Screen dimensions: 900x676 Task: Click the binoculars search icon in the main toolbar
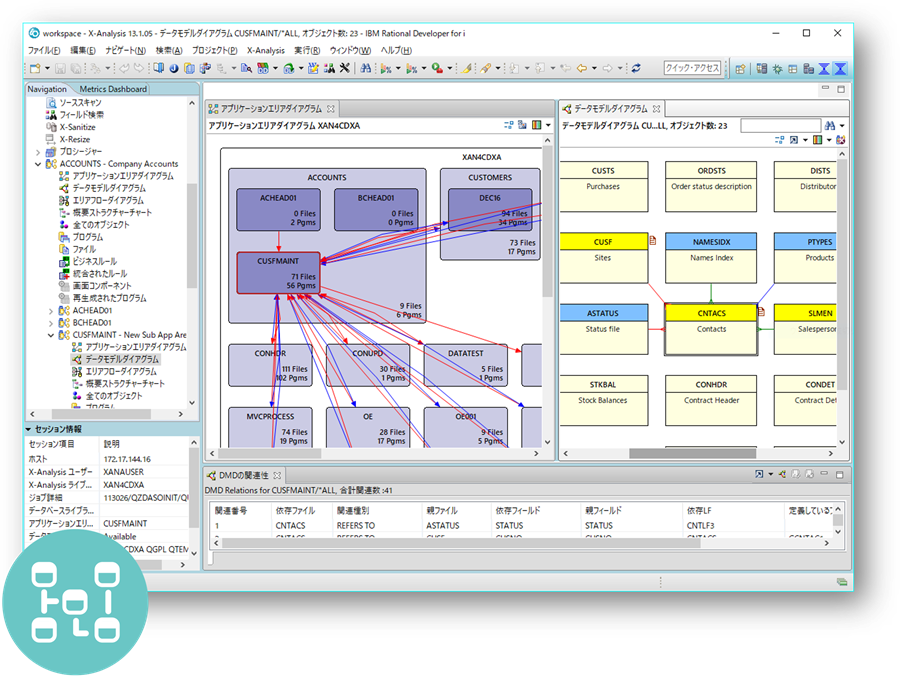366,68
